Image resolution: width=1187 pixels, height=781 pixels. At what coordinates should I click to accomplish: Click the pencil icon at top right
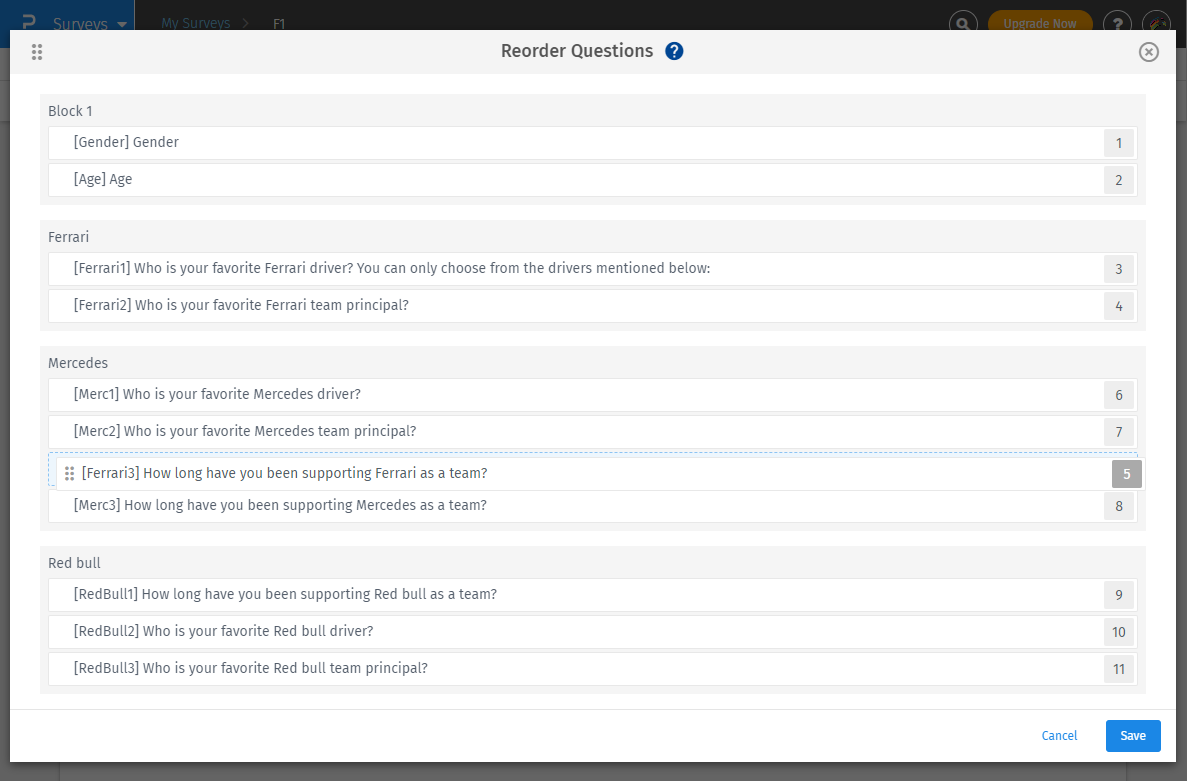(x=1156, y=22)
